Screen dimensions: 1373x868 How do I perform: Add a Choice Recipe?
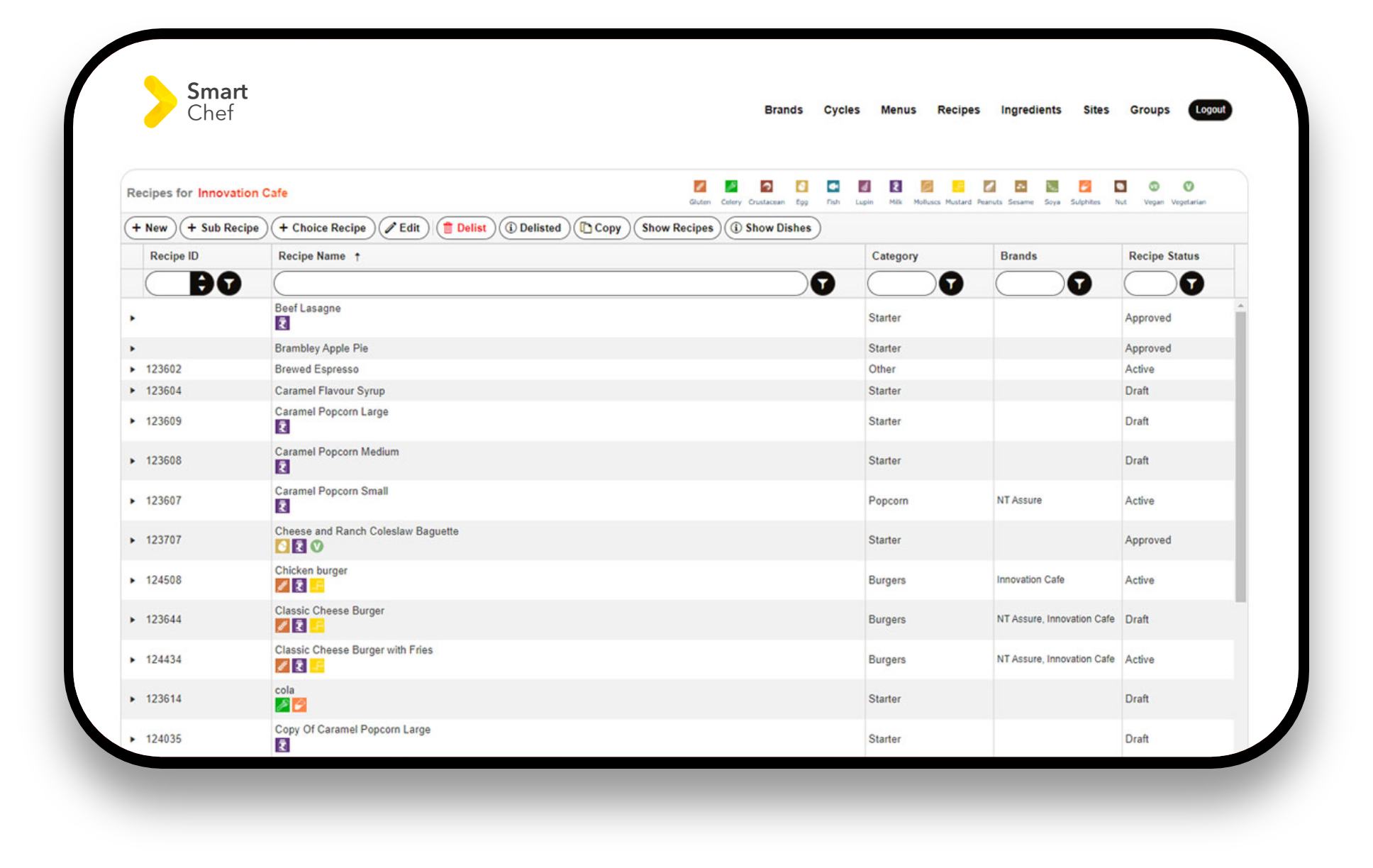pos(323,228)
